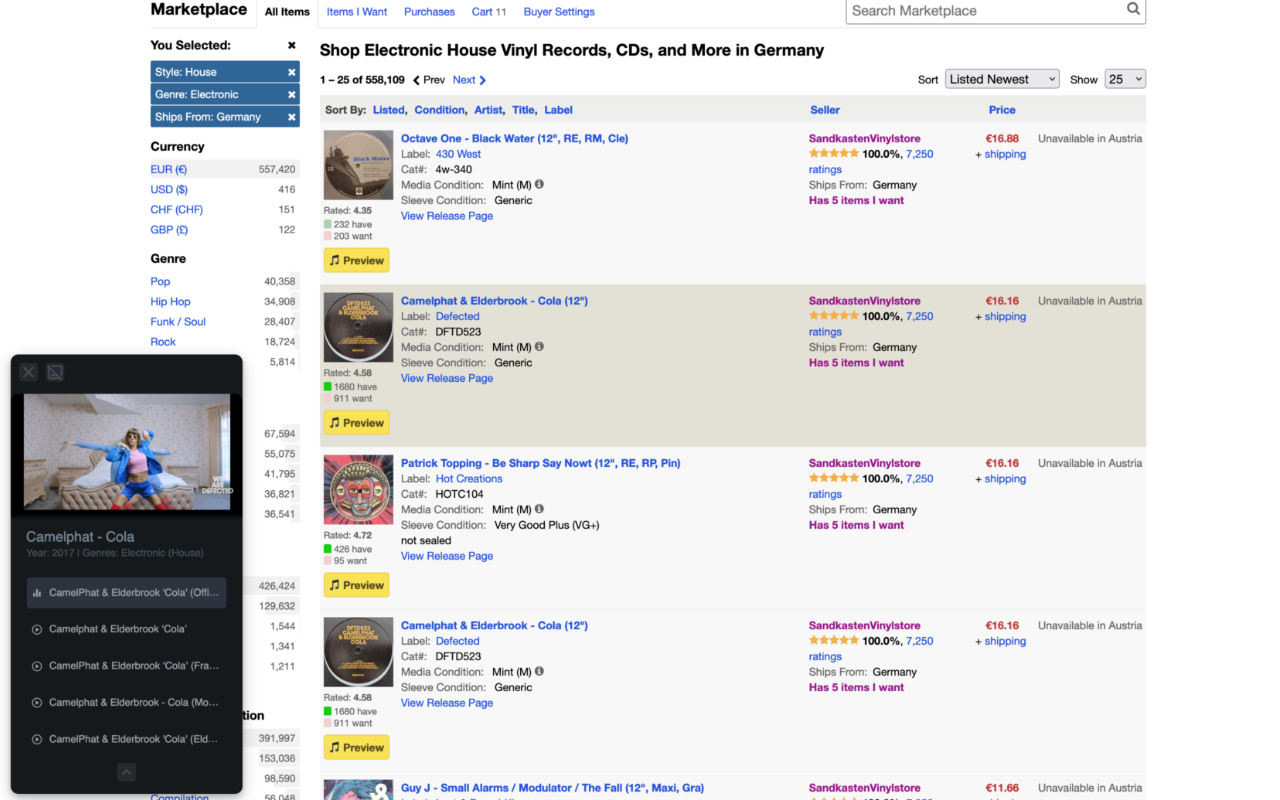Play the Cola (Mo... track in the player
Image resolution: width=1280 pixels, height=800 pixels.
[x=126, y=702]
